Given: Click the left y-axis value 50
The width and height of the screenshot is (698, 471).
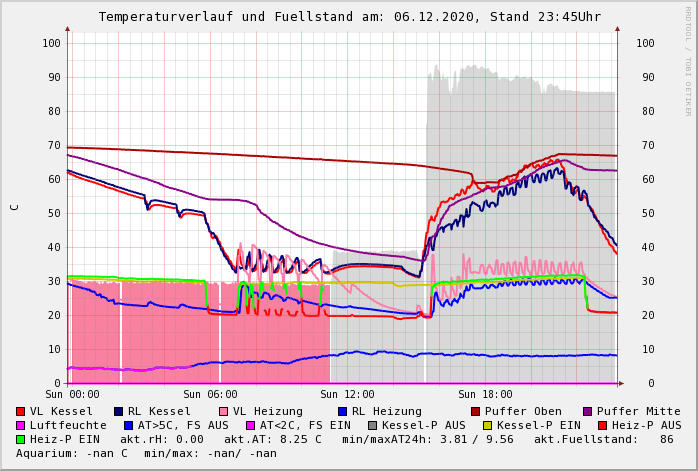Looking at the screenshot, I should [54, 213].
